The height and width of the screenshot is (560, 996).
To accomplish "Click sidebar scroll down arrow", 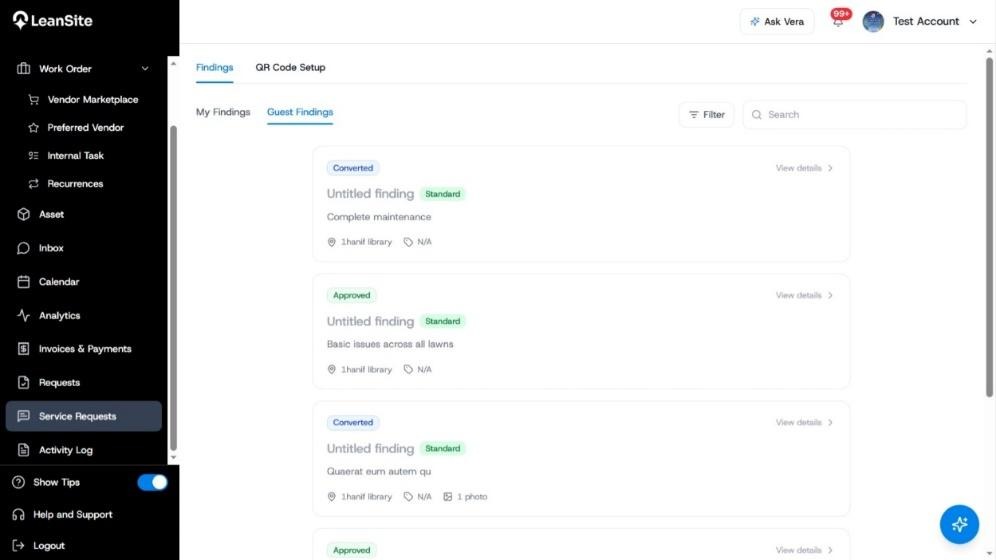I will [173, 457].
